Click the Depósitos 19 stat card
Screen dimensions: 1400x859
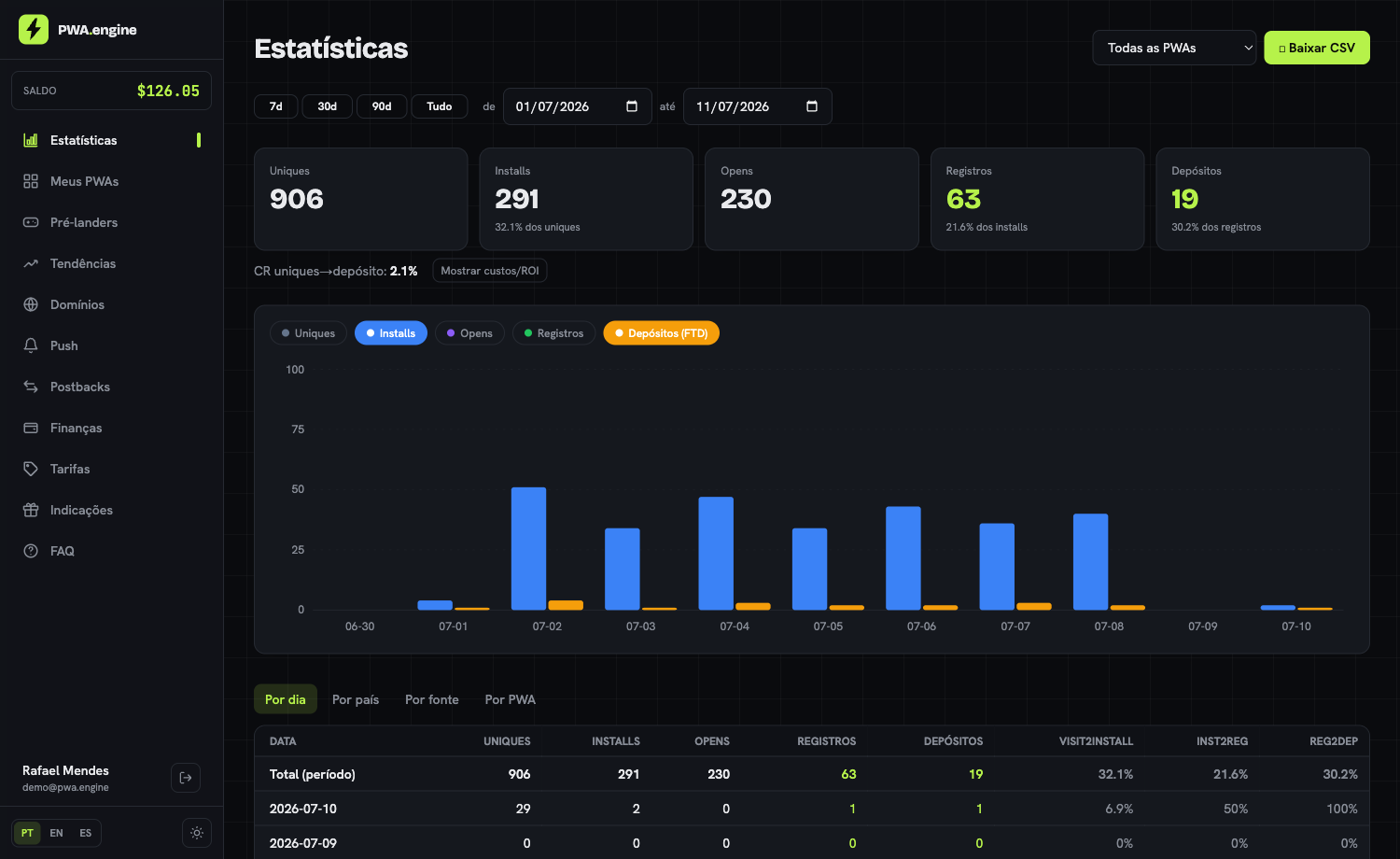click(x=1263, y=199)
